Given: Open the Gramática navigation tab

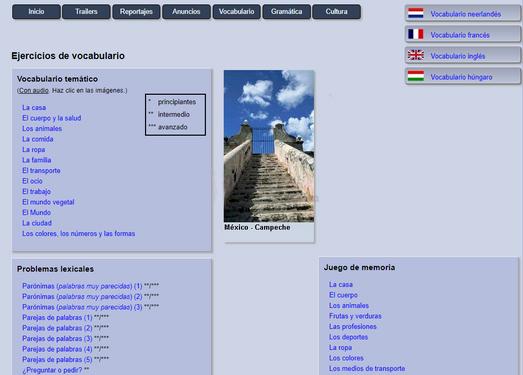Looking at the screenshot, I should click(287, 12).
